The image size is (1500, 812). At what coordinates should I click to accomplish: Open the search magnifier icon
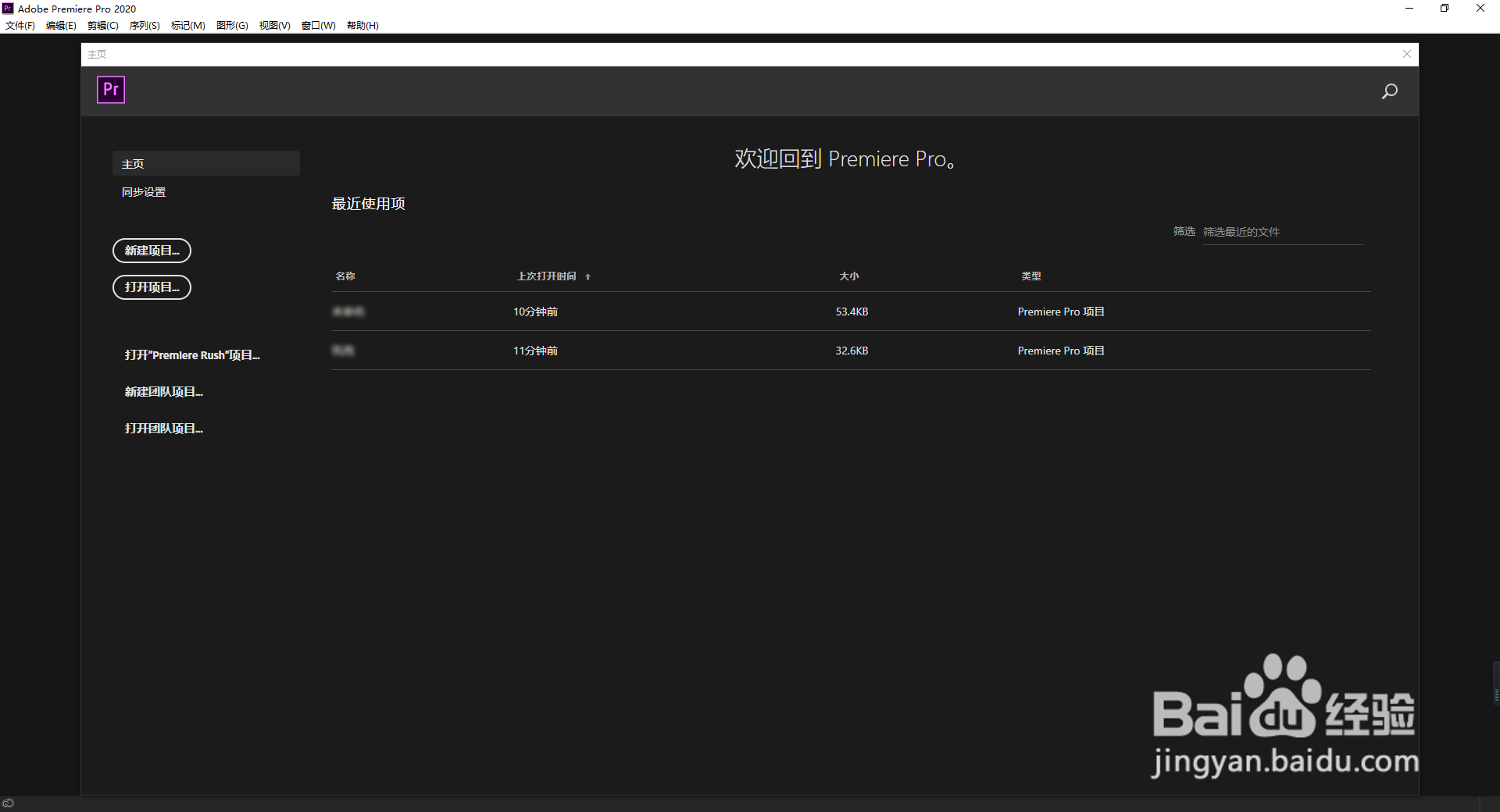click(1390, 91)
